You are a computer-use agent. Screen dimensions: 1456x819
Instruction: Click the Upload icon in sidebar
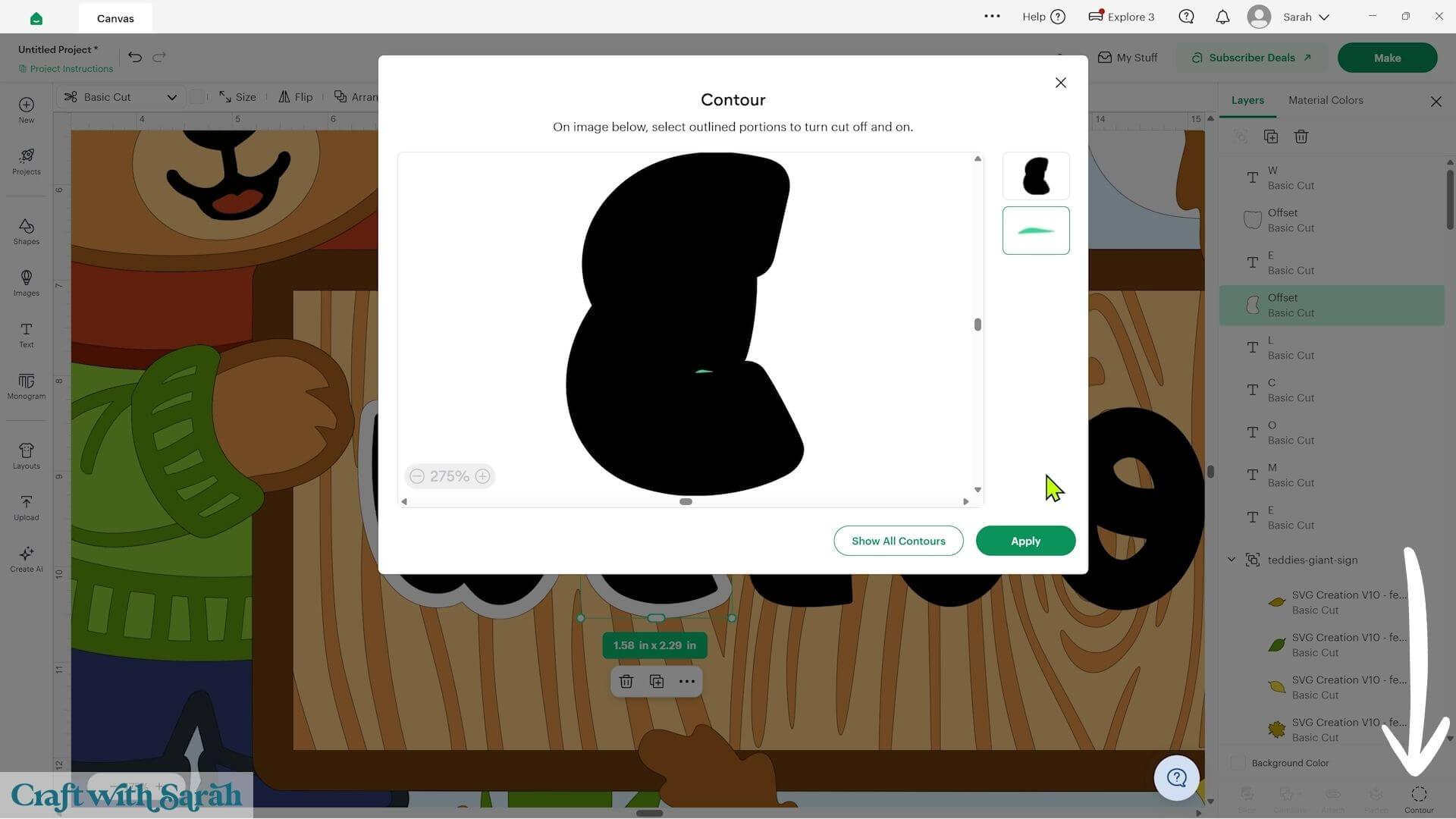coord(26,507)
